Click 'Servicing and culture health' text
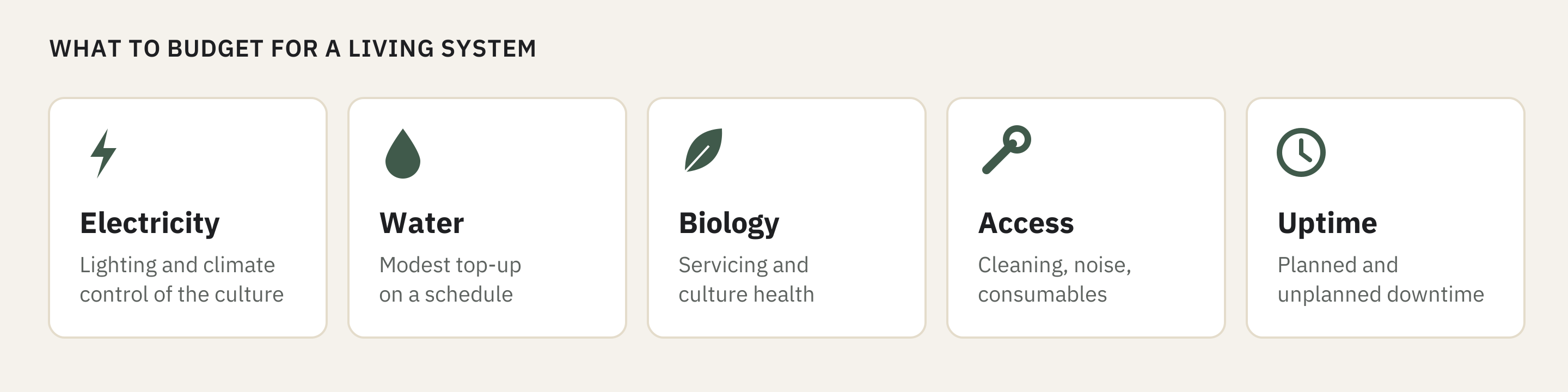The height and width of the screenshot is (392, 1568). coord(746,279)
